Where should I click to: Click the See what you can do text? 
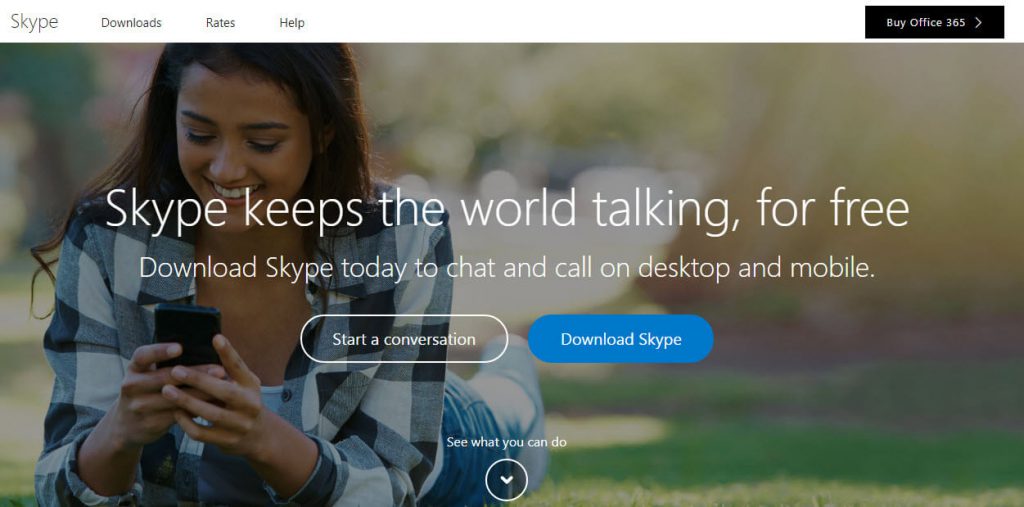[506, 442]
